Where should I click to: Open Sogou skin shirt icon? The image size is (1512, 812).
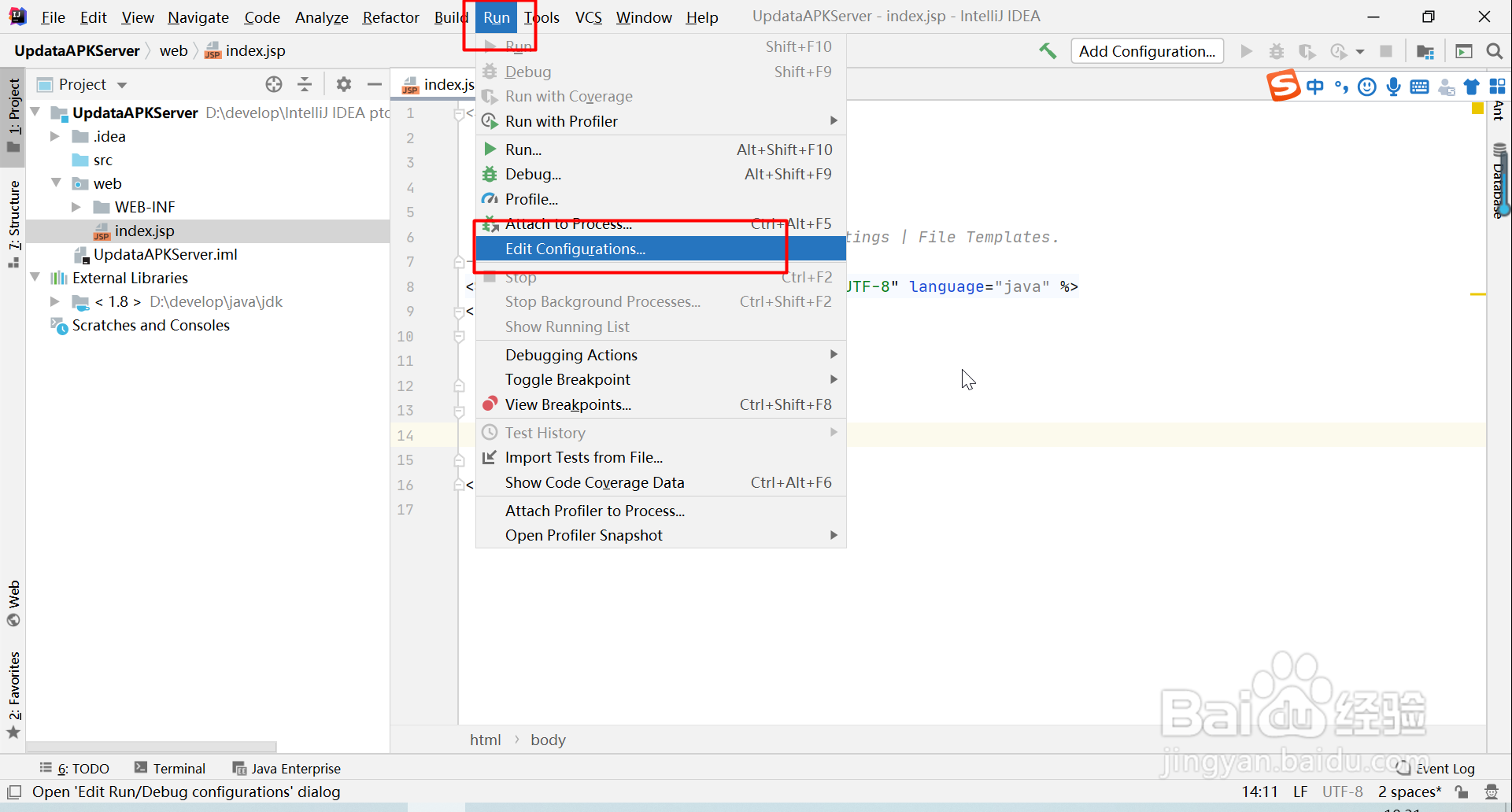coord(1471,87)
